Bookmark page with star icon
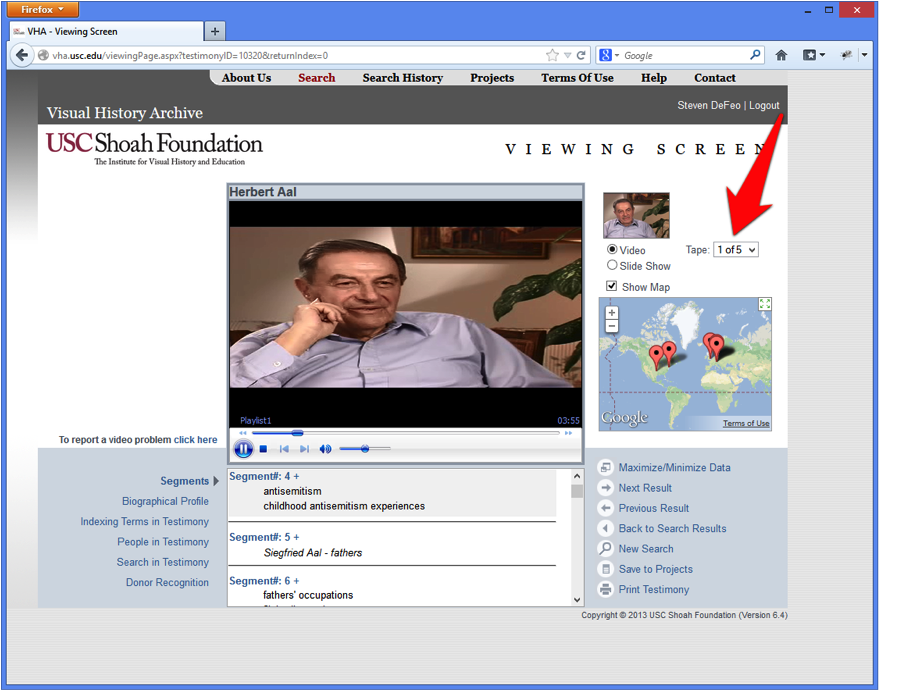The height and width of the screenshot is (691, 902). pos(552,55)
